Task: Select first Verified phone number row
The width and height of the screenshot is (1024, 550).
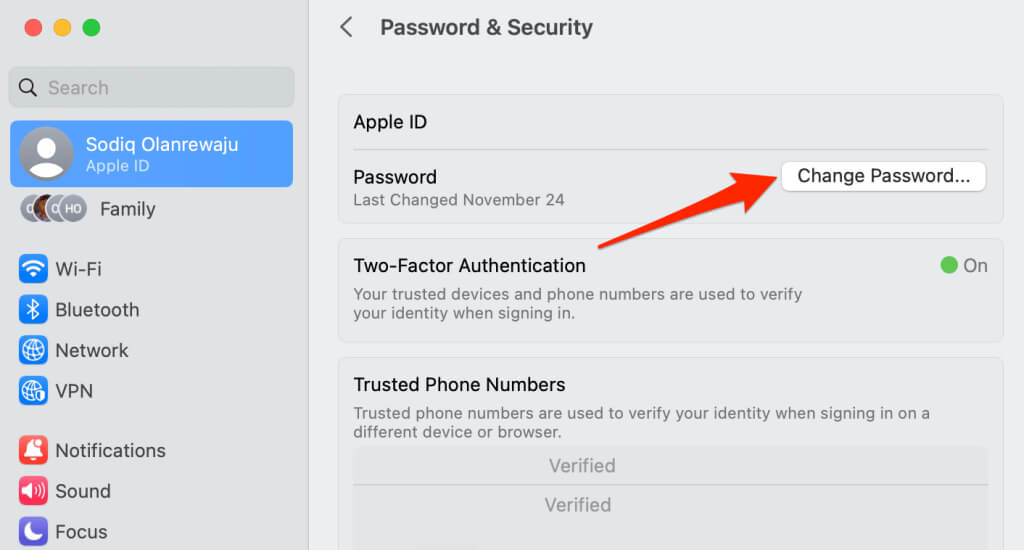Action: click(671, 466)
